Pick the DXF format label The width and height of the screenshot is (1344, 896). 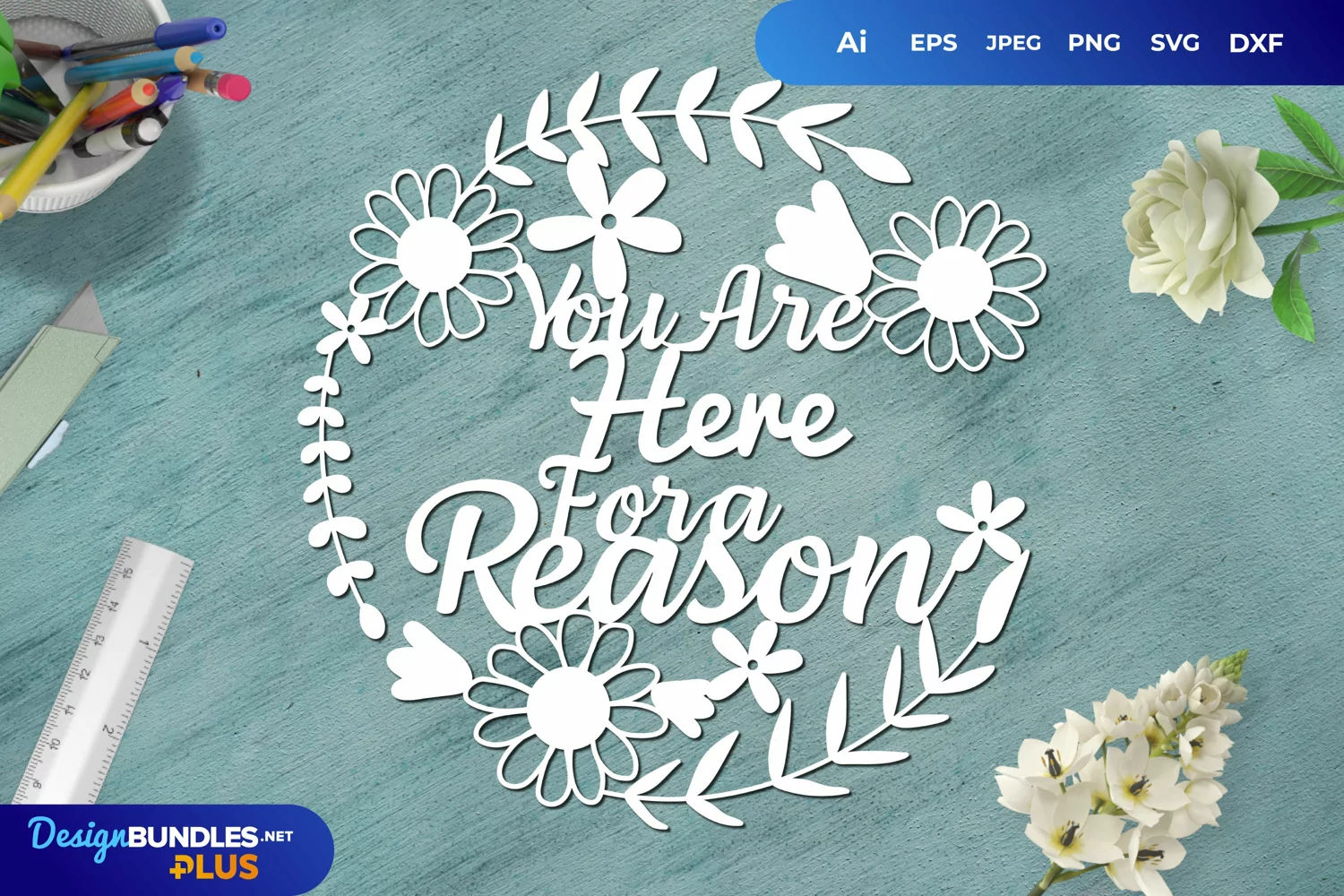(1255, 43)
